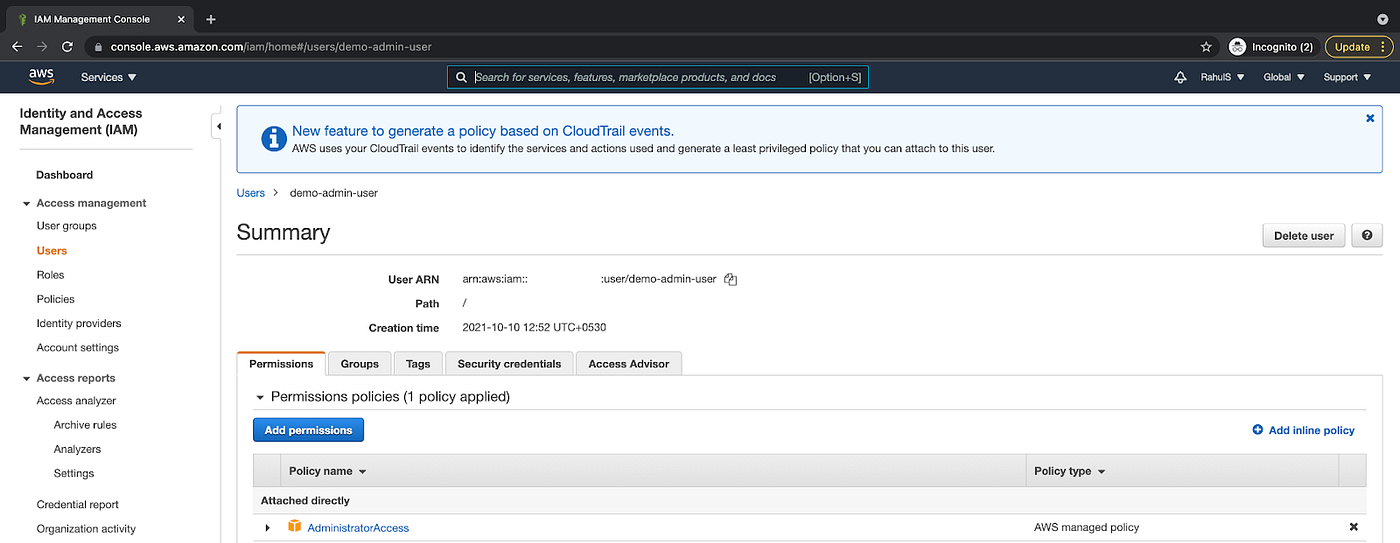
Task: Go to Dashboard in the sidebar
Action: (x=65, y=175)
